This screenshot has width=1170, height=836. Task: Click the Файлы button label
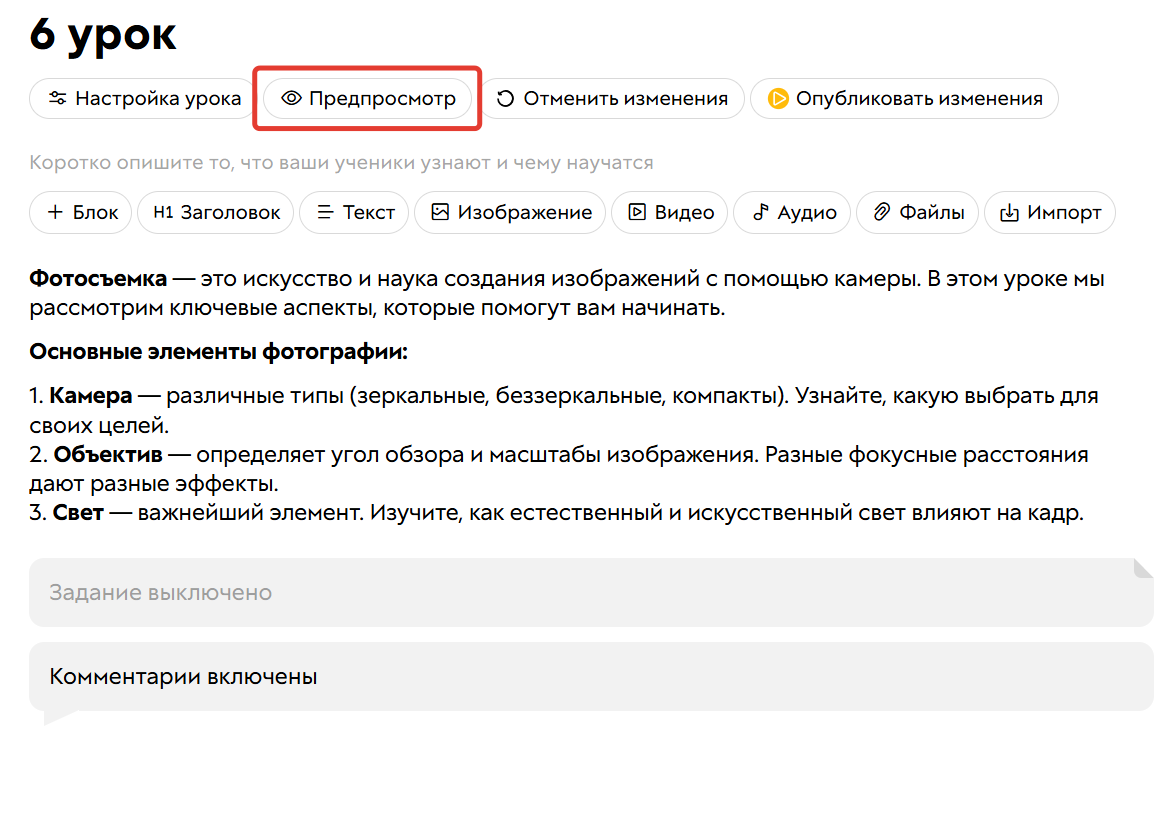(932, 213)
